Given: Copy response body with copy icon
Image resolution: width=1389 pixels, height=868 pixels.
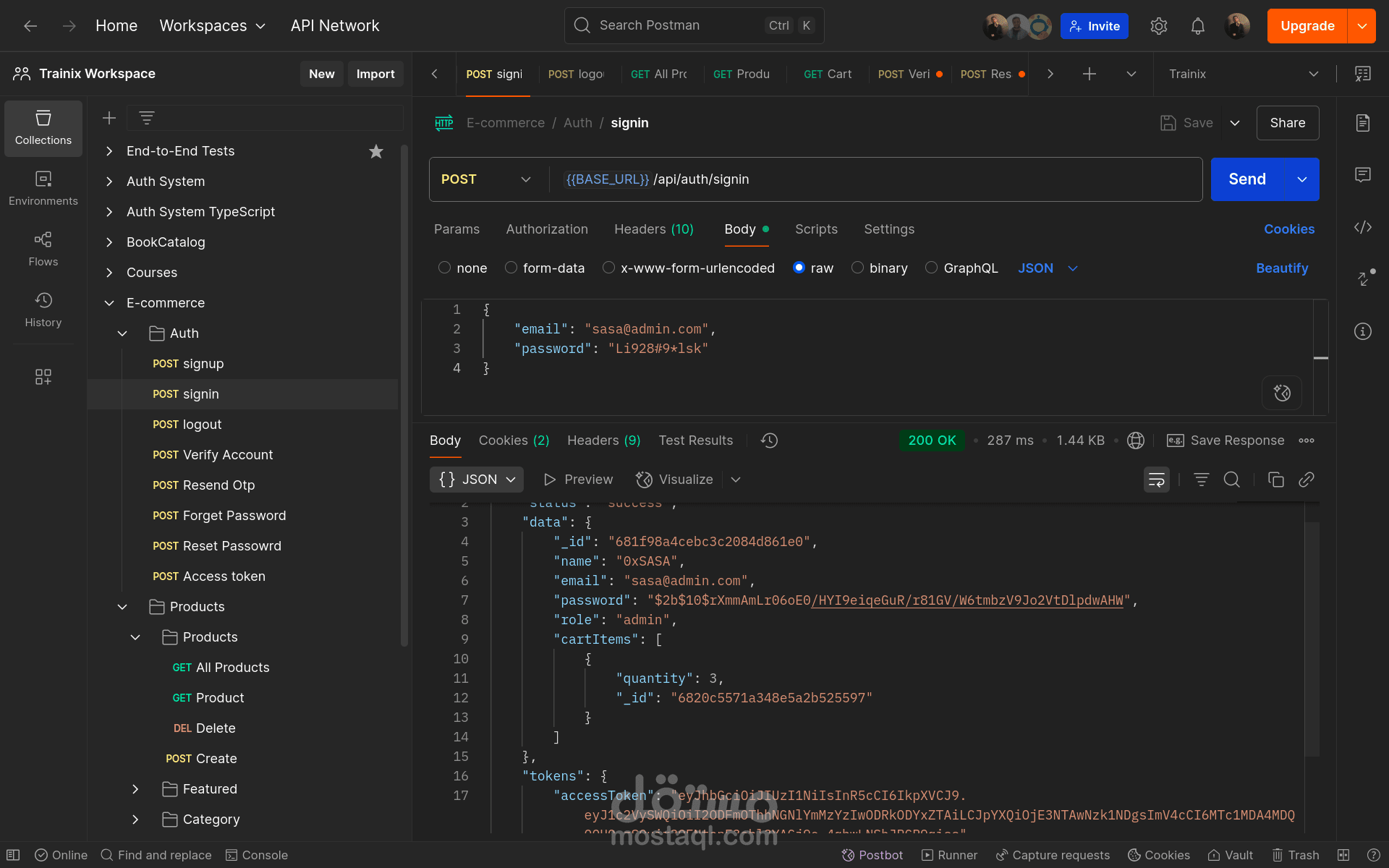Looking at the screenshot, I should pyautogui.click(x=1275, y=480).
